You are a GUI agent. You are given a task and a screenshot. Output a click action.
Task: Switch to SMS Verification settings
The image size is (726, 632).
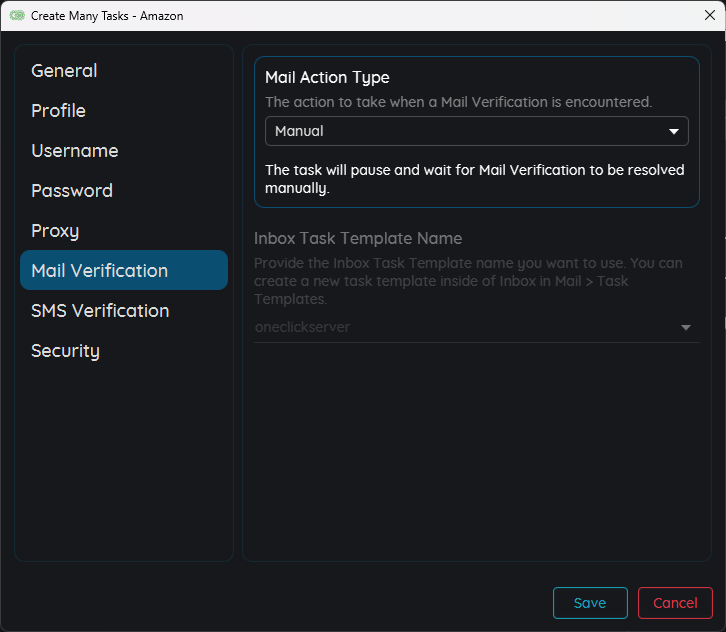[x=100, y=311]
